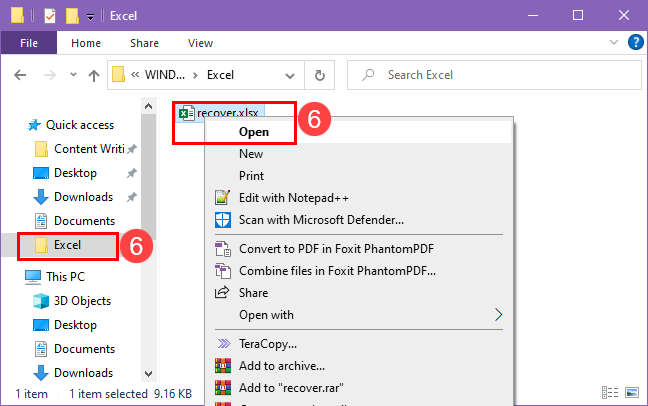Select Quick access in navigation pane
This screenshot has height=406, width=648.
pyautogui.click(x=80, y=125)
